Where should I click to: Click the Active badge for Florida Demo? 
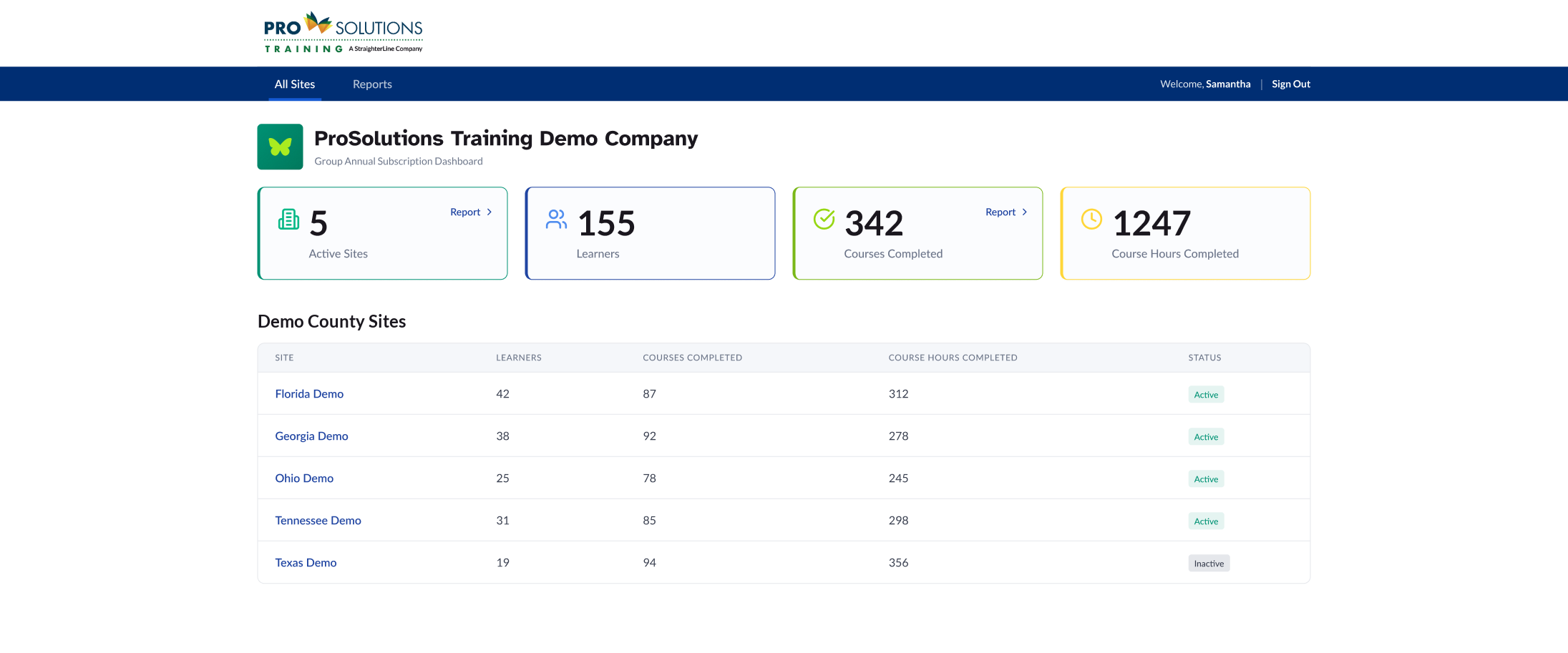click(1206, 395)
